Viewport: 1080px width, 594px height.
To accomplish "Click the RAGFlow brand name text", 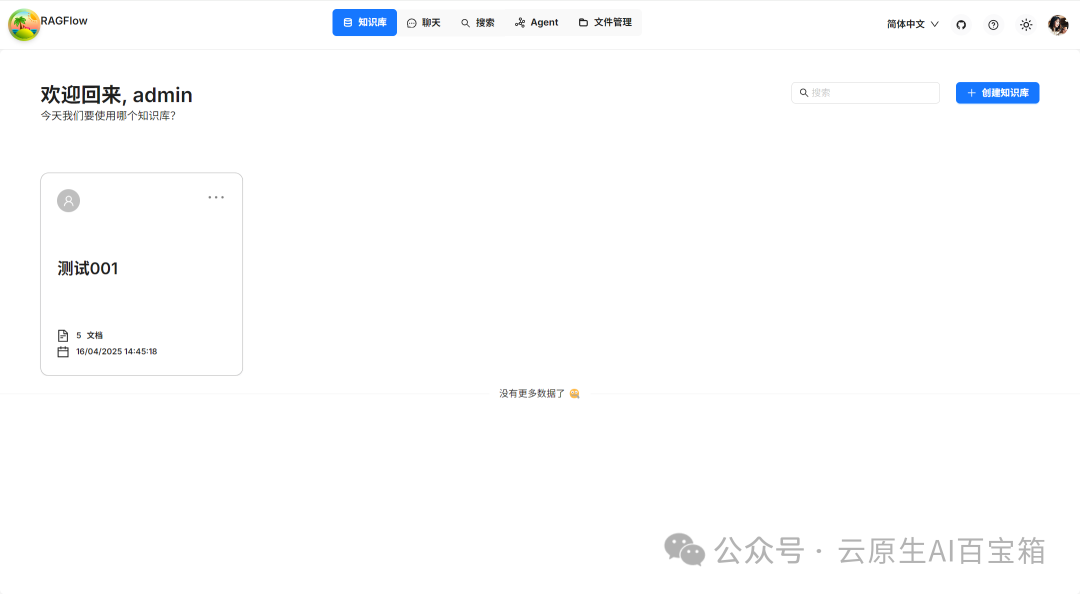I will tap(64, 21).
